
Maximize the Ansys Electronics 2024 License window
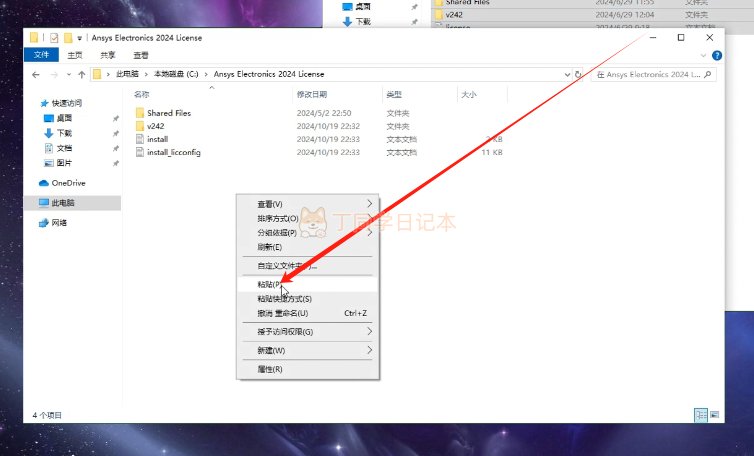click(x=681, y=38)
